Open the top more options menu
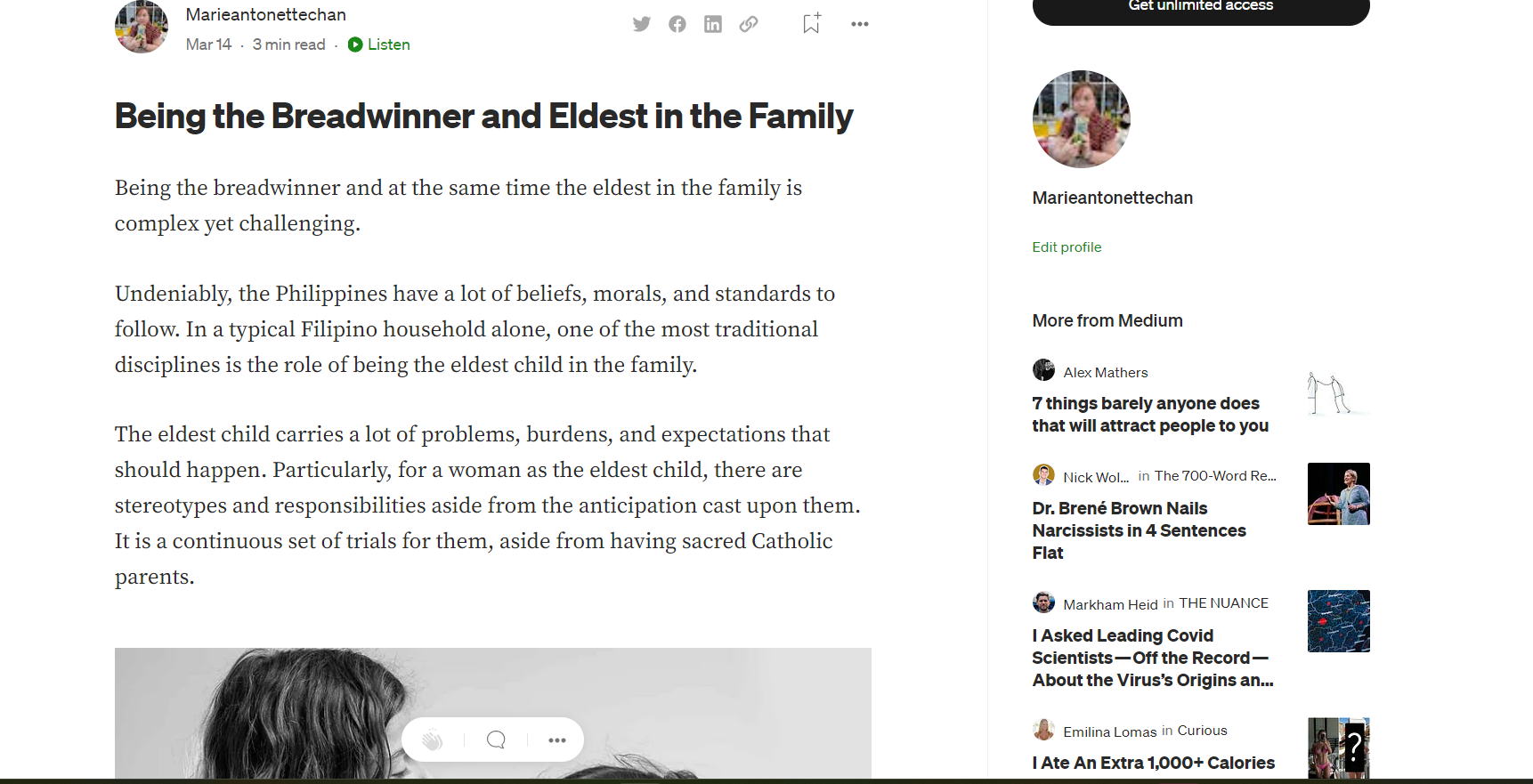 pyautogui.click(x=859, y=24)
